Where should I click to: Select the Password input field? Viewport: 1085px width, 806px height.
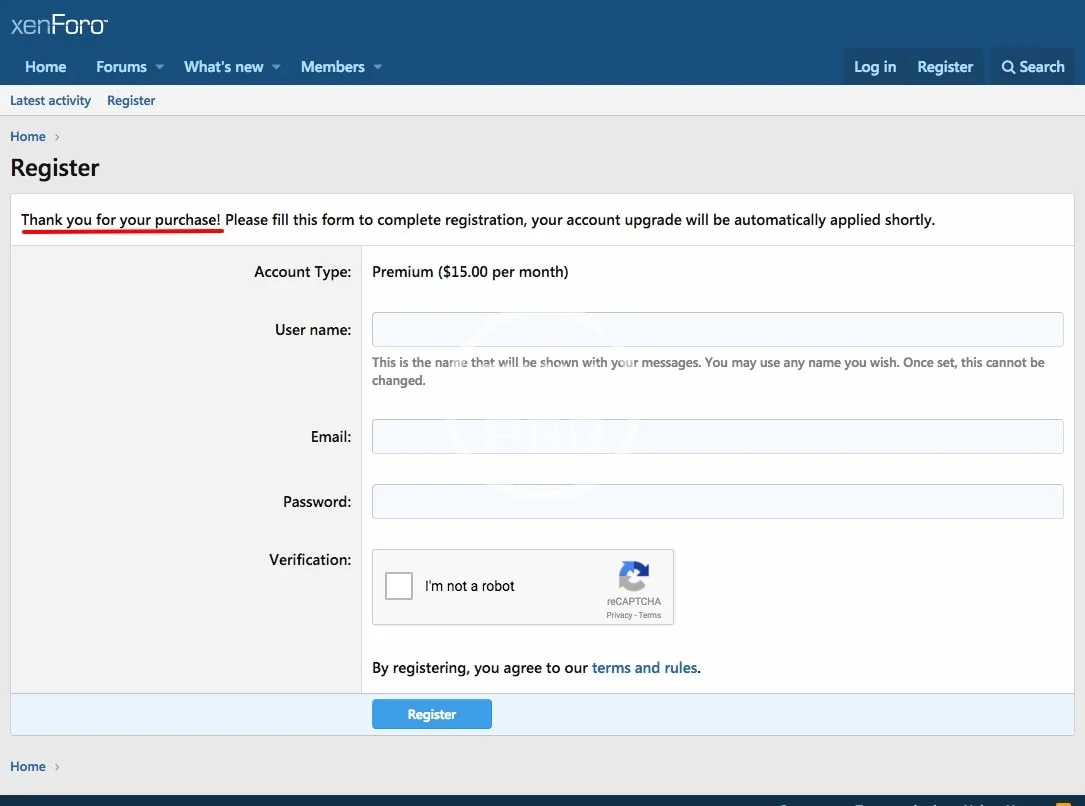point(717,501)
